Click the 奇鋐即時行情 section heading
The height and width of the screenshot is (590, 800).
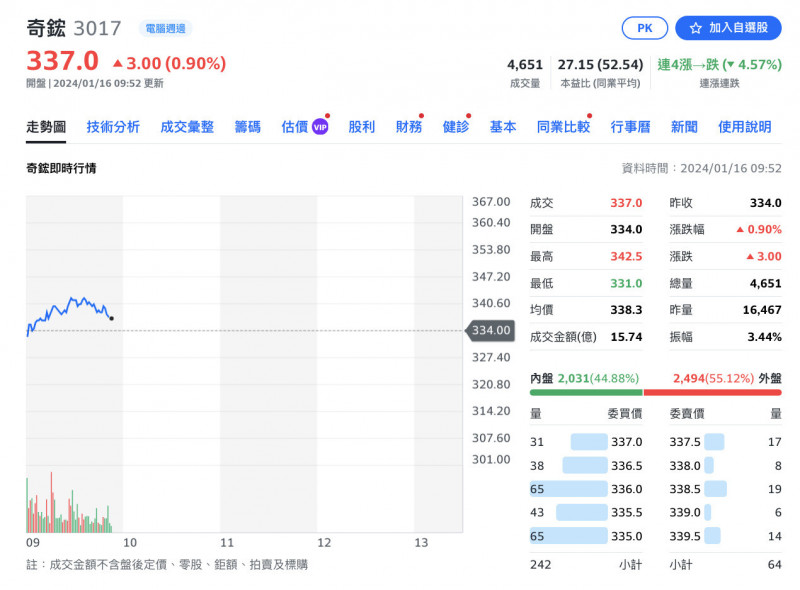(61, 168)
